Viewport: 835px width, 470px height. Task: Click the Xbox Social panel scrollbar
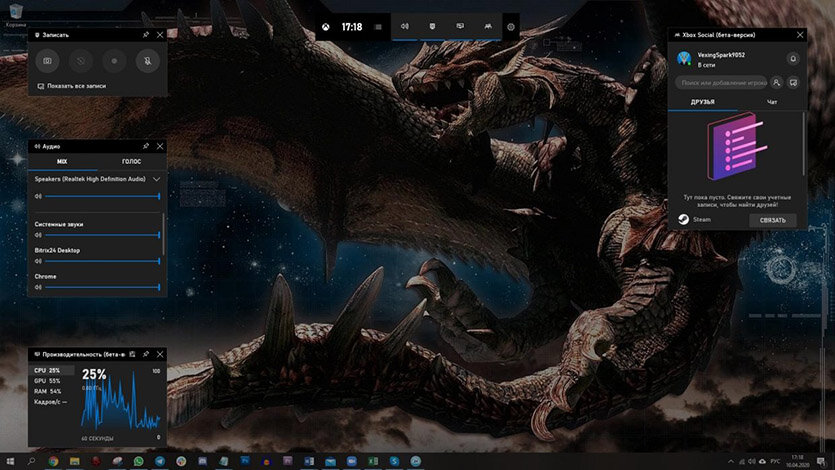pos(804,144)
